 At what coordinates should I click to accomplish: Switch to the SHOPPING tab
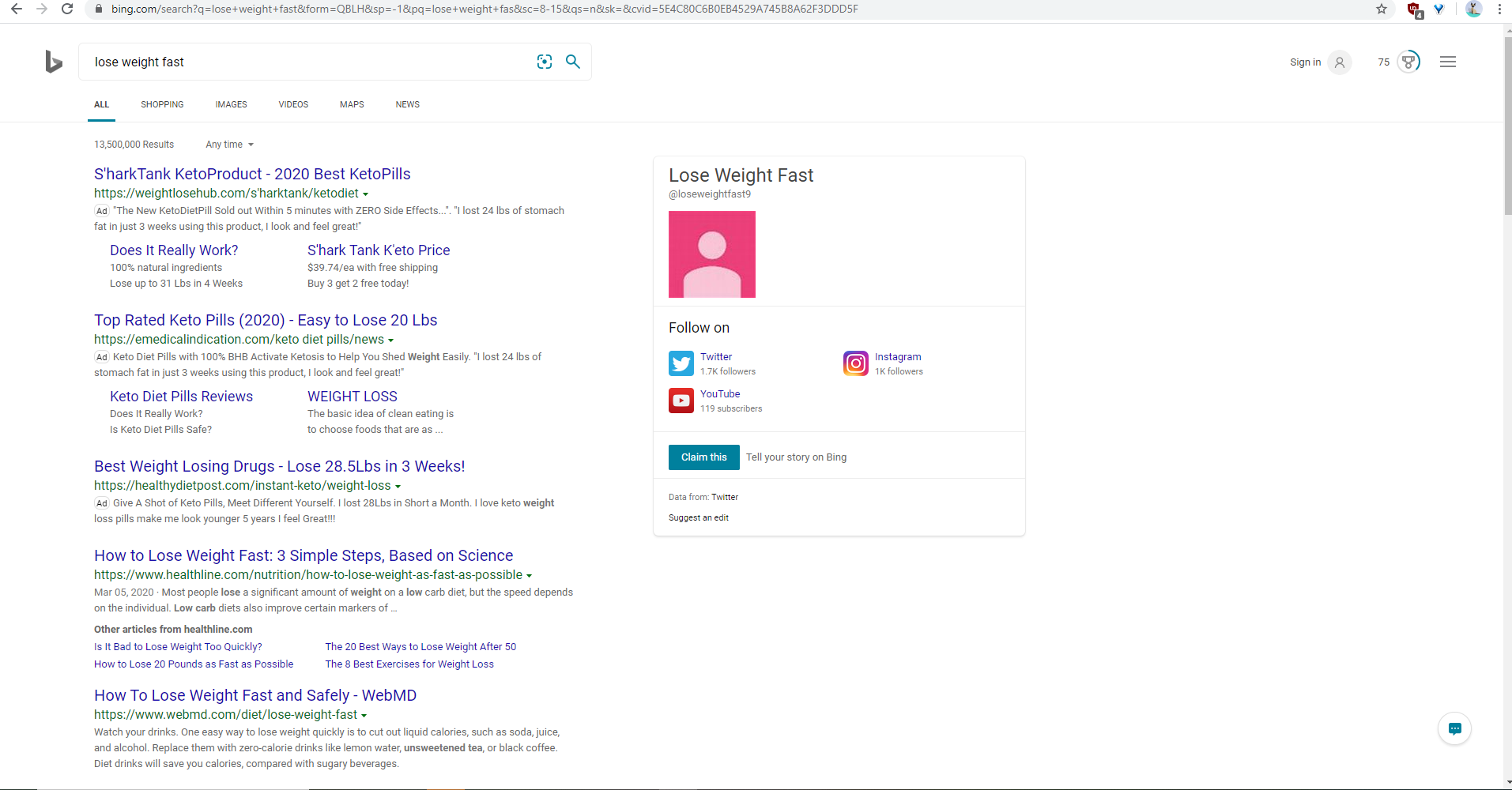(x=162, y=104)
